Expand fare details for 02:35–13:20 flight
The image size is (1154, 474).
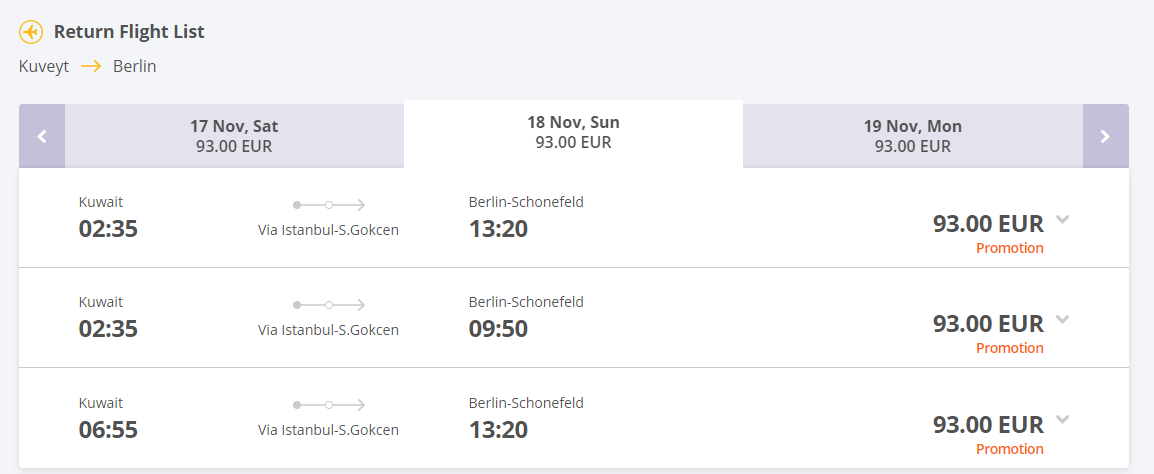pos(1062,220)
